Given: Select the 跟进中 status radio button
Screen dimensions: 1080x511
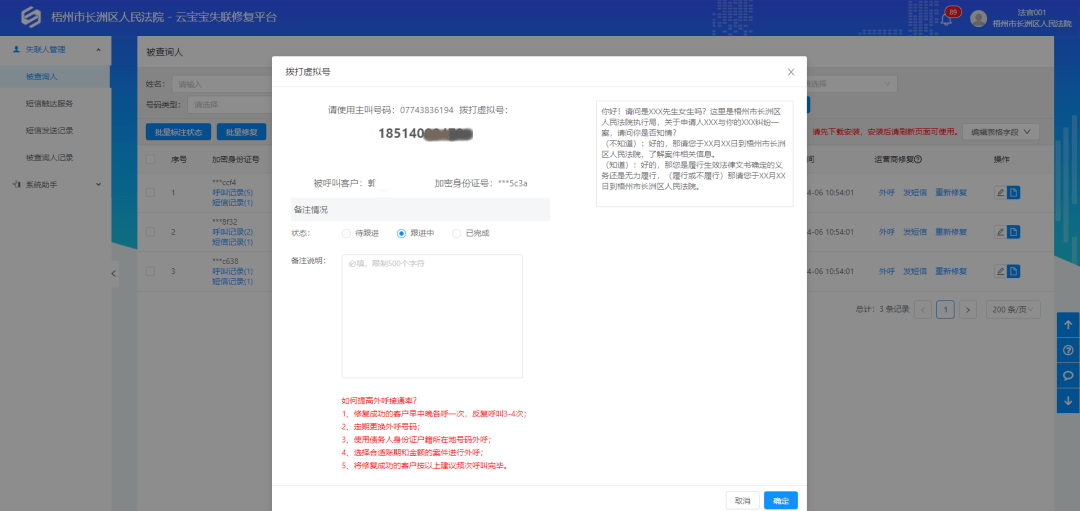Looking at the screenshot, I should coord(402,233).
